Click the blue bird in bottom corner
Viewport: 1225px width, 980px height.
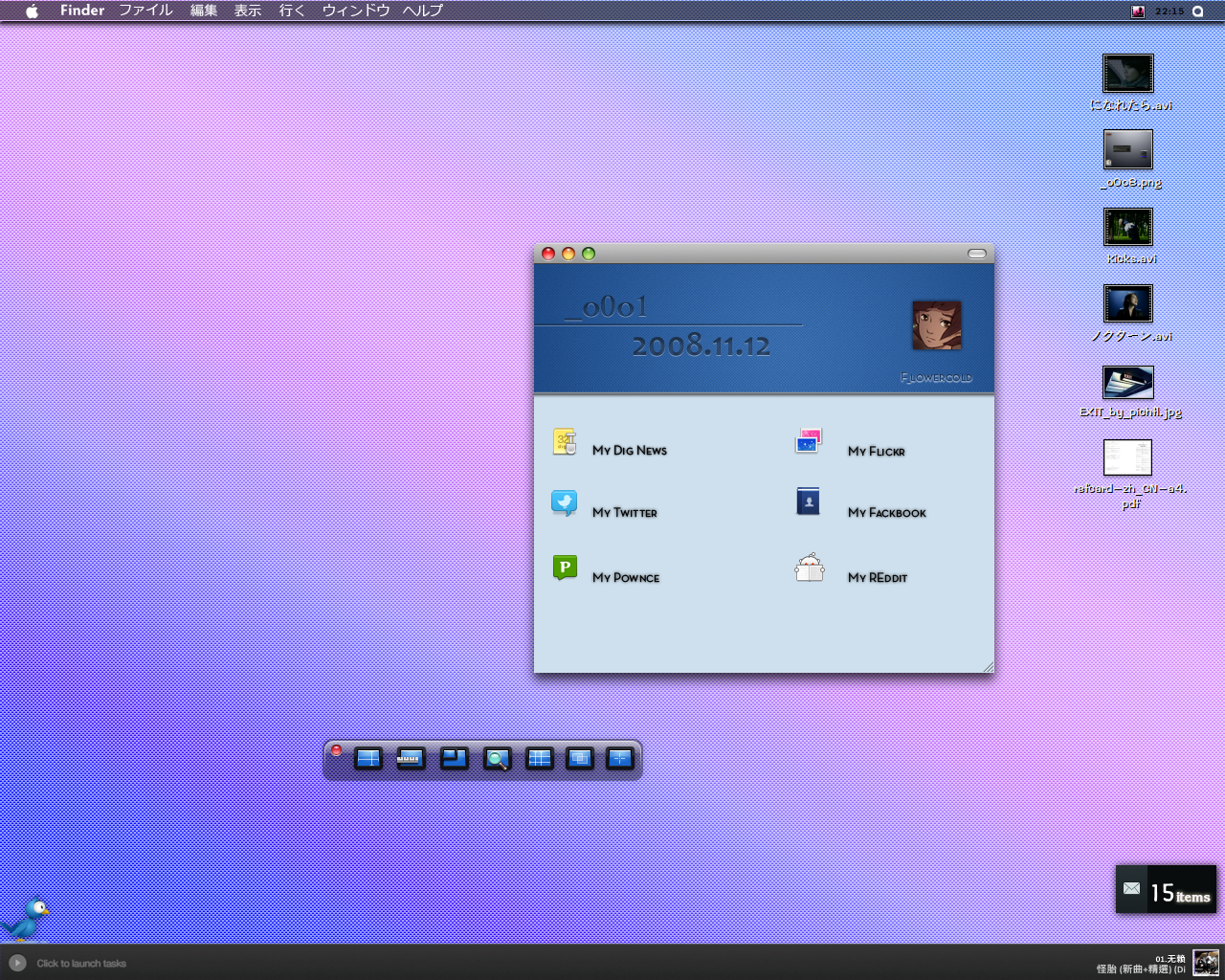click(x=27, y=920)
